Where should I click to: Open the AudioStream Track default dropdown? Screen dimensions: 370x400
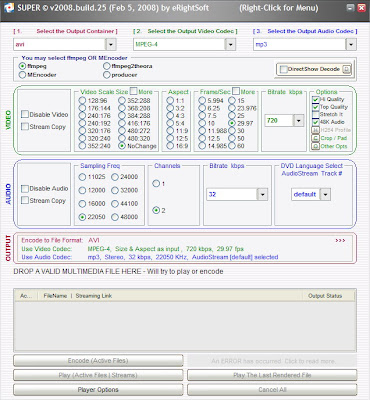[325, 194]
